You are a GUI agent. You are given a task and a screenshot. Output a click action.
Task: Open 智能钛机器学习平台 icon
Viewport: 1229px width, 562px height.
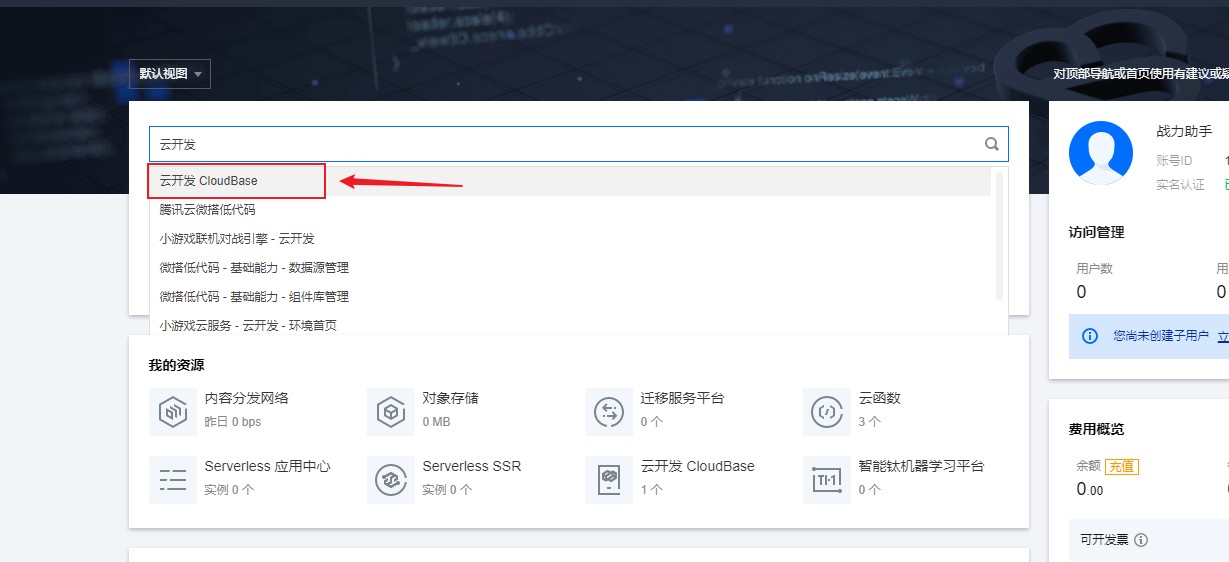827,480
